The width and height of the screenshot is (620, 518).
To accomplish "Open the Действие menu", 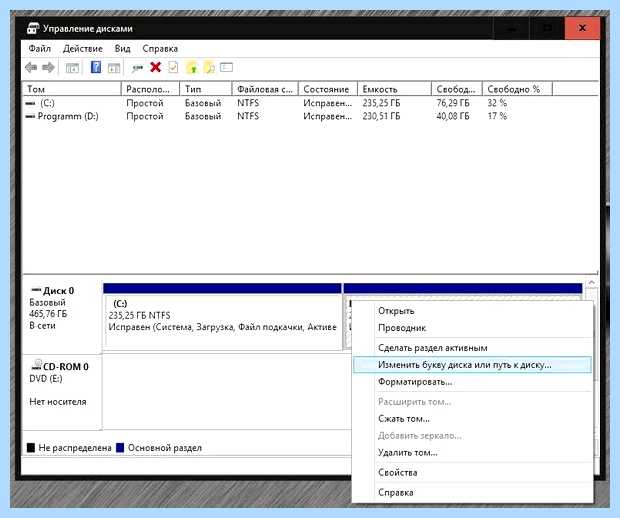I will [x=83, y=49].
